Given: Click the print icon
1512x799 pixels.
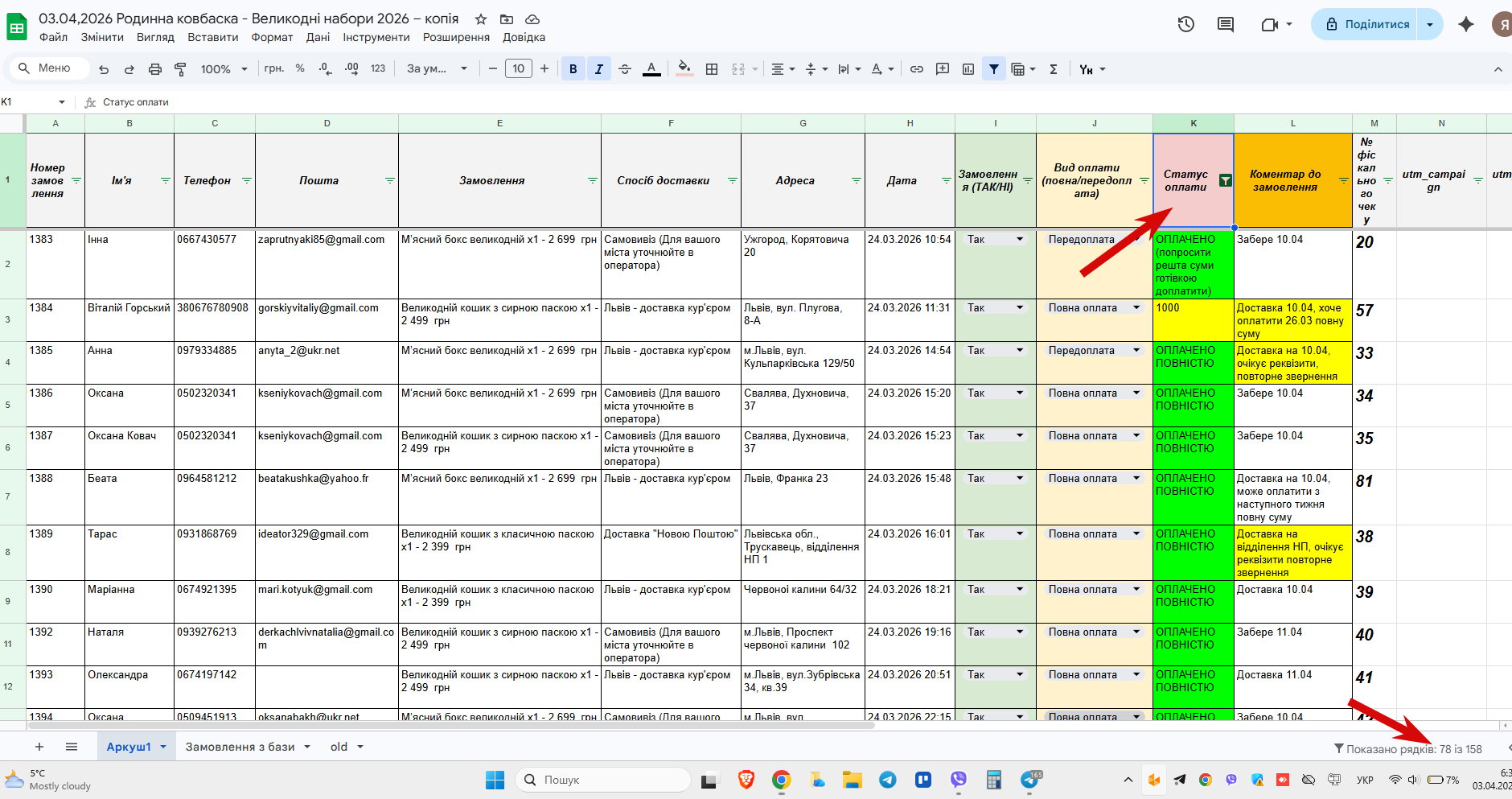Looking at the screenshot, I should click(x=155, y=69).
